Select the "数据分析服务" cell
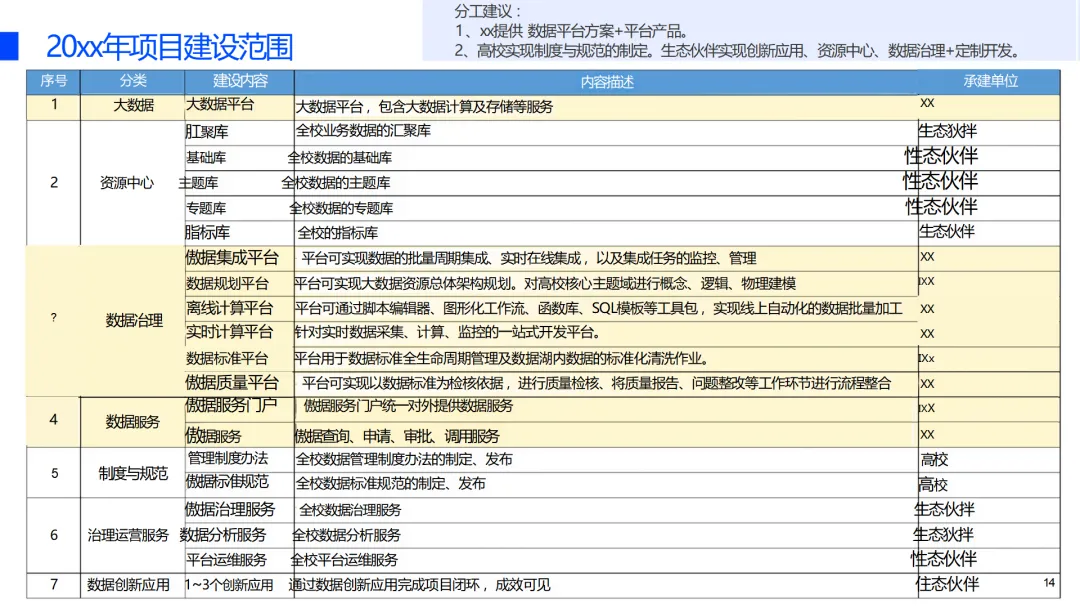1080x608 pixels. [222, 535]
